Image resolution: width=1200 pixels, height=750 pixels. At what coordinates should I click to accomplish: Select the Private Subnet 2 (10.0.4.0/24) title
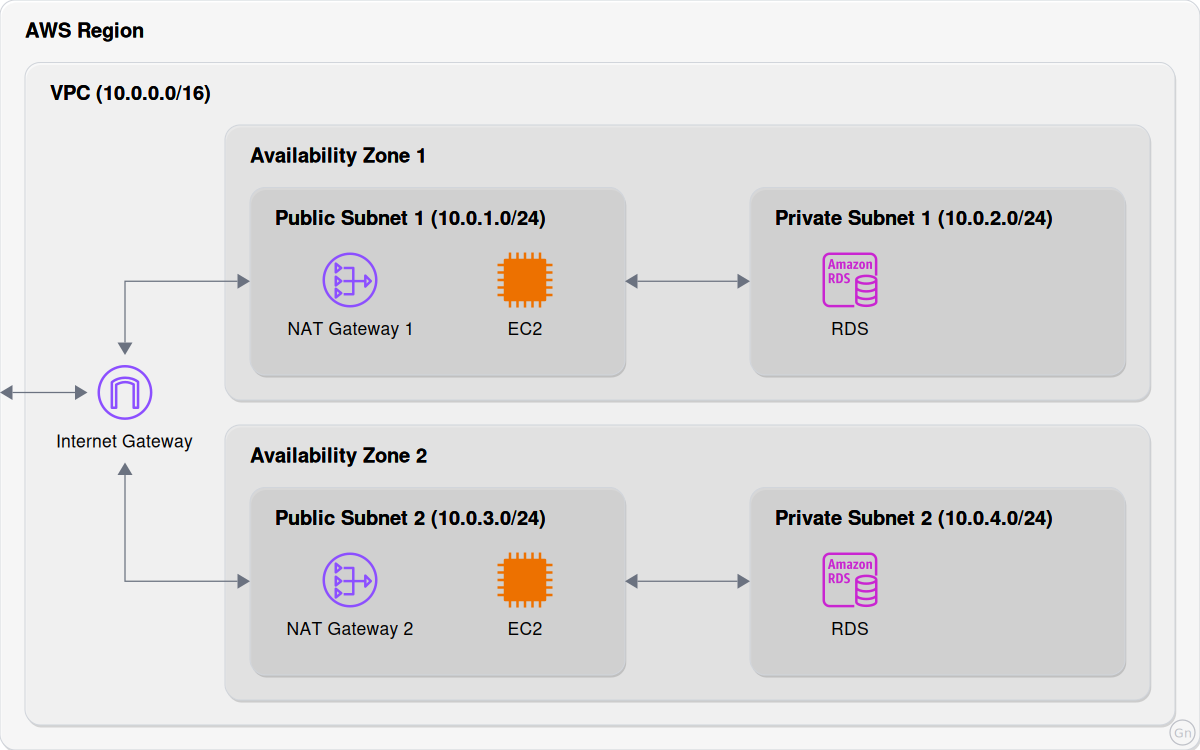(x=914, y=518)
